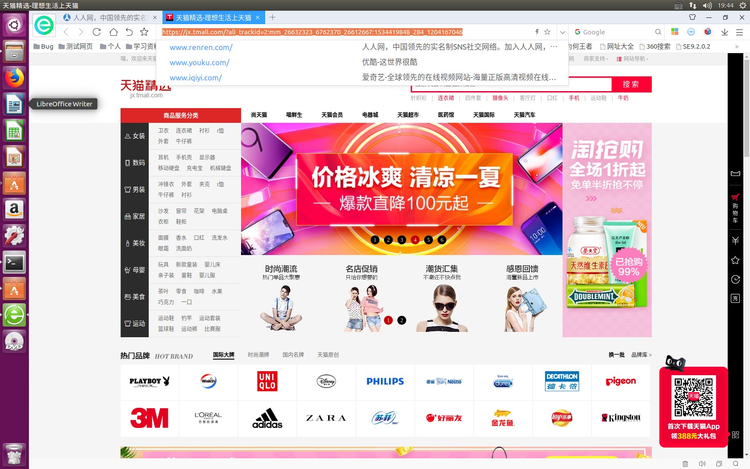750x469 pixels.
Task: Expand hidden bookmarks with double chevron
Action: (x=737, y=46)
